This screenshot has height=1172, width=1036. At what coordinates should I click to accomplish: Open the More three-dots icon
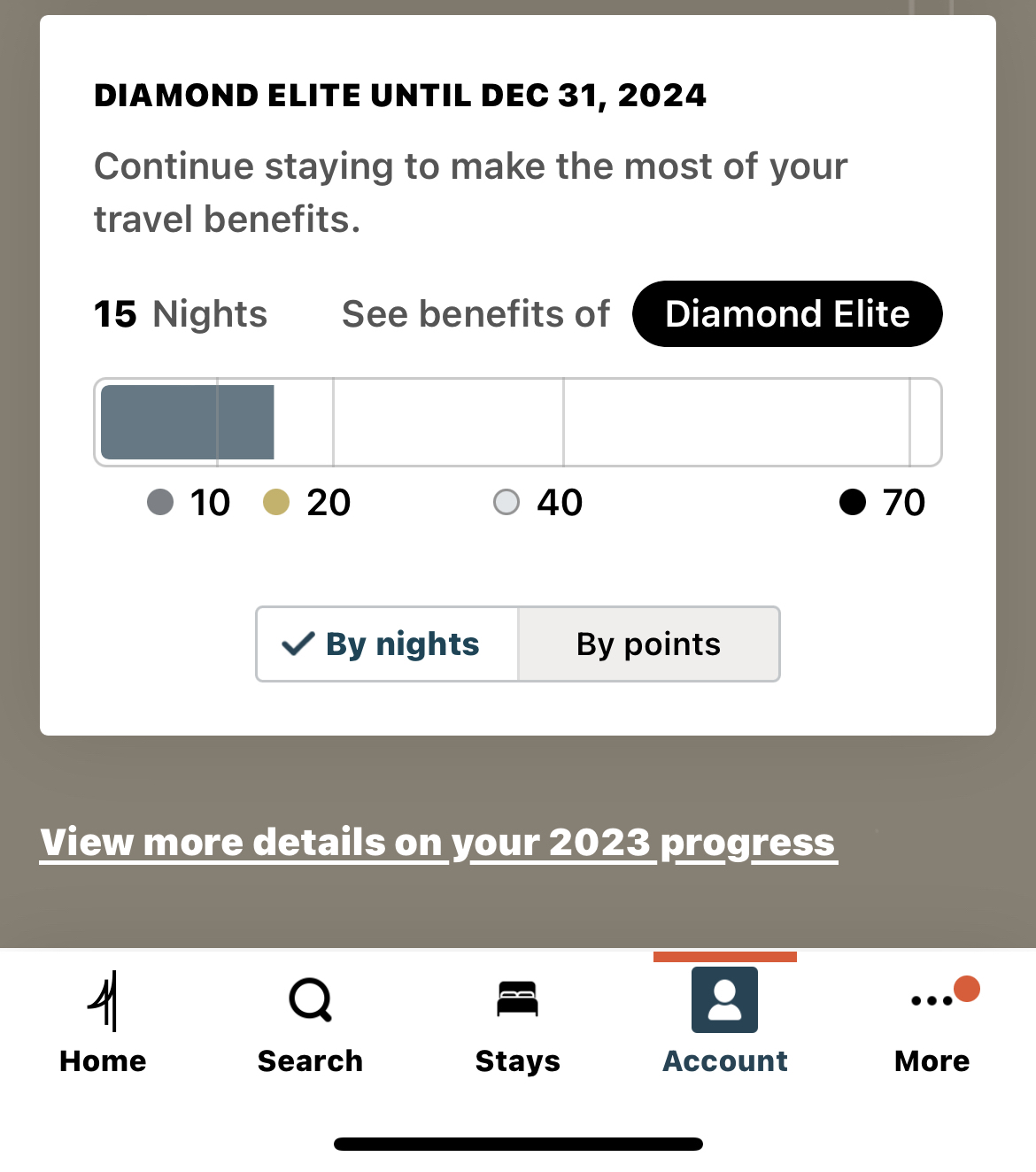932,1001
